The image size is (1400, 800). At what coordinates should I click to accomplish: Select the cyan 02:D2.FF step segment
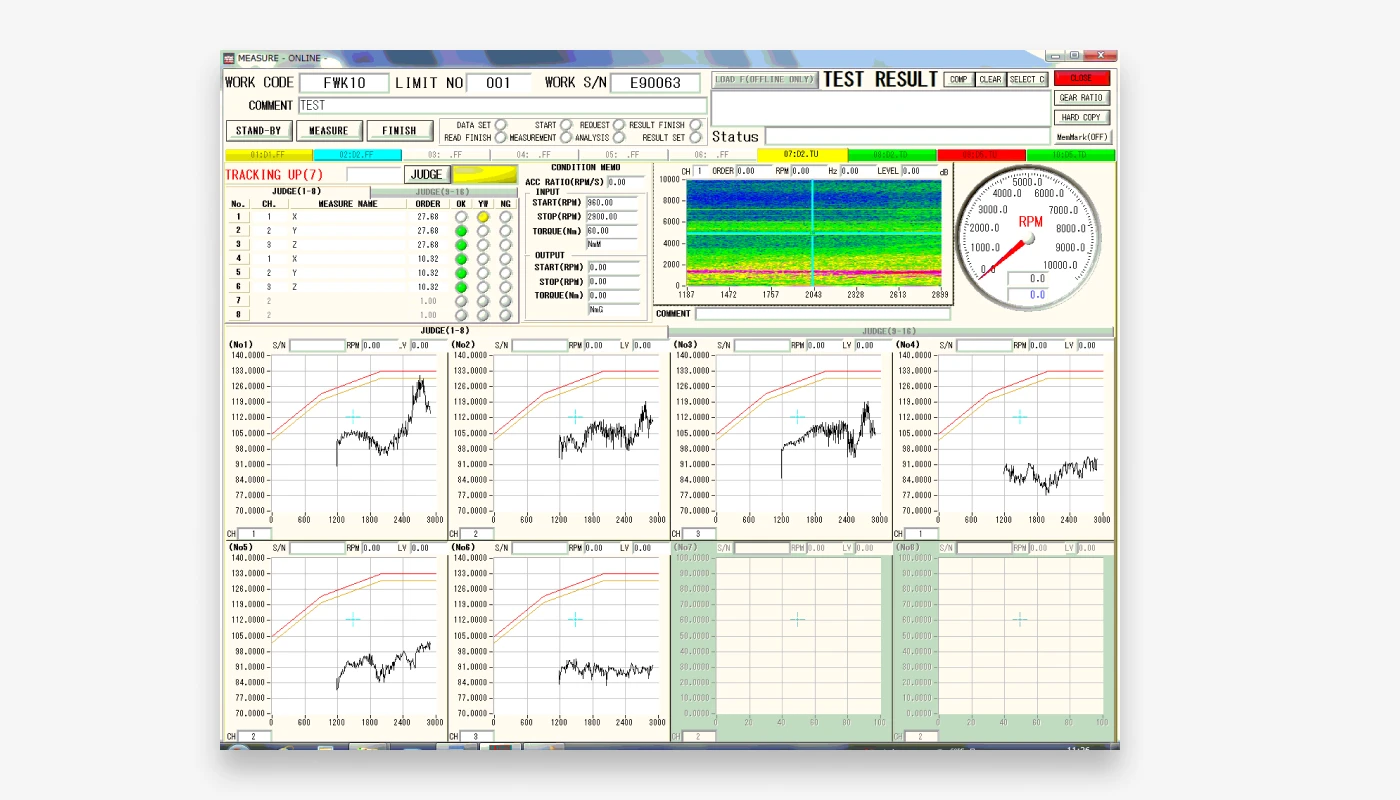(x=357, y=155)
